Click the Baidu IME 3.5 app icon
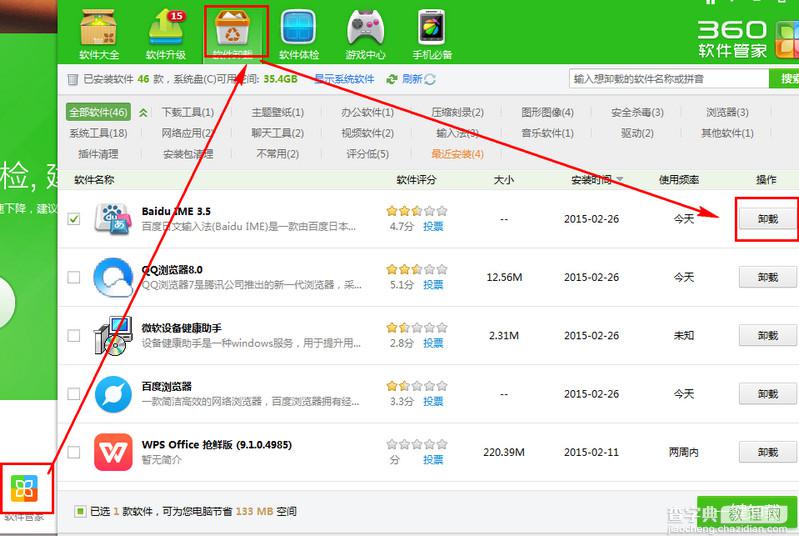The image size is (799, 536). coord(113,219)
